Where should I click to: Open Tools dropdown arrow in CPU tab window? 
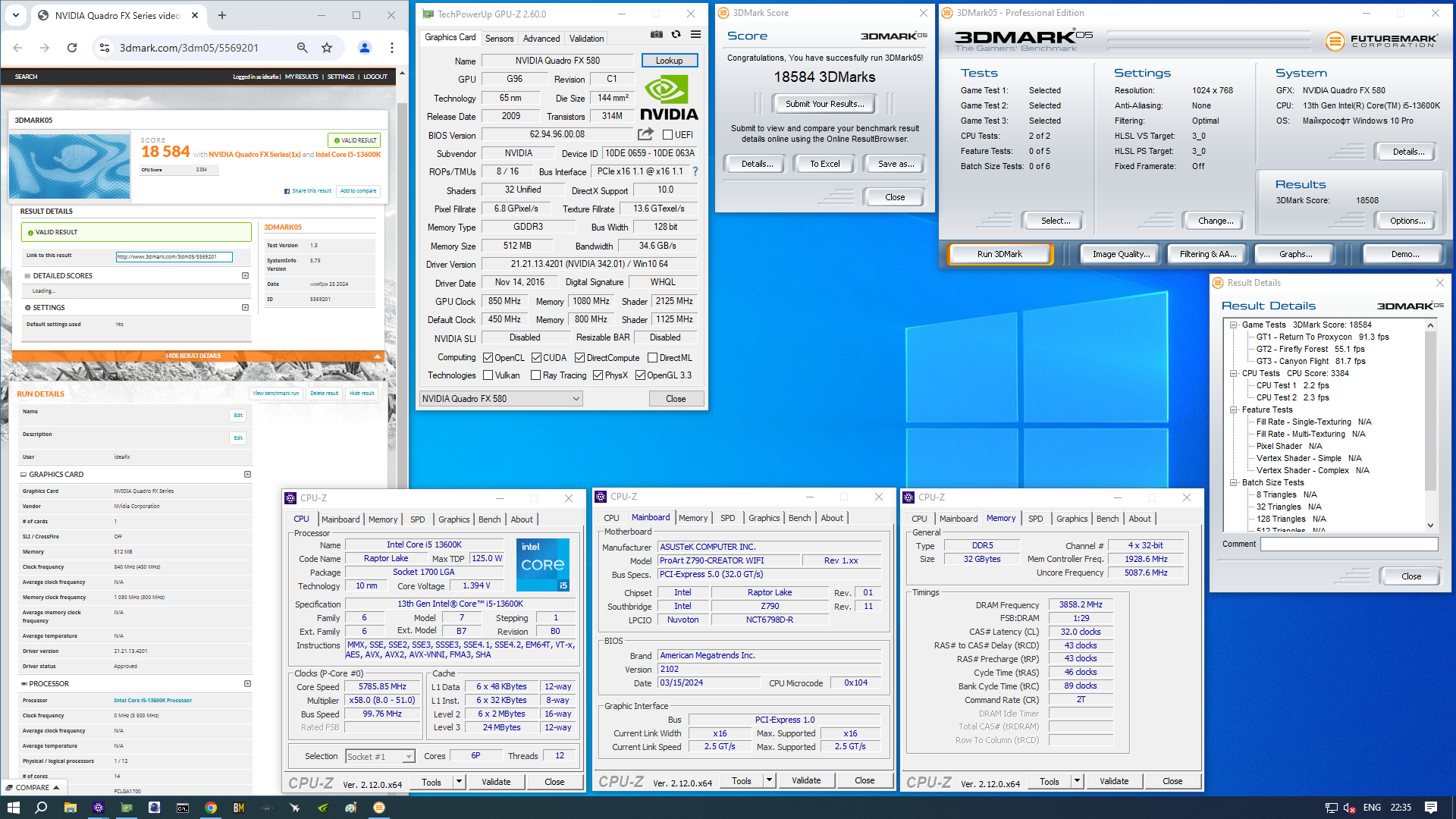pos(459,782)
